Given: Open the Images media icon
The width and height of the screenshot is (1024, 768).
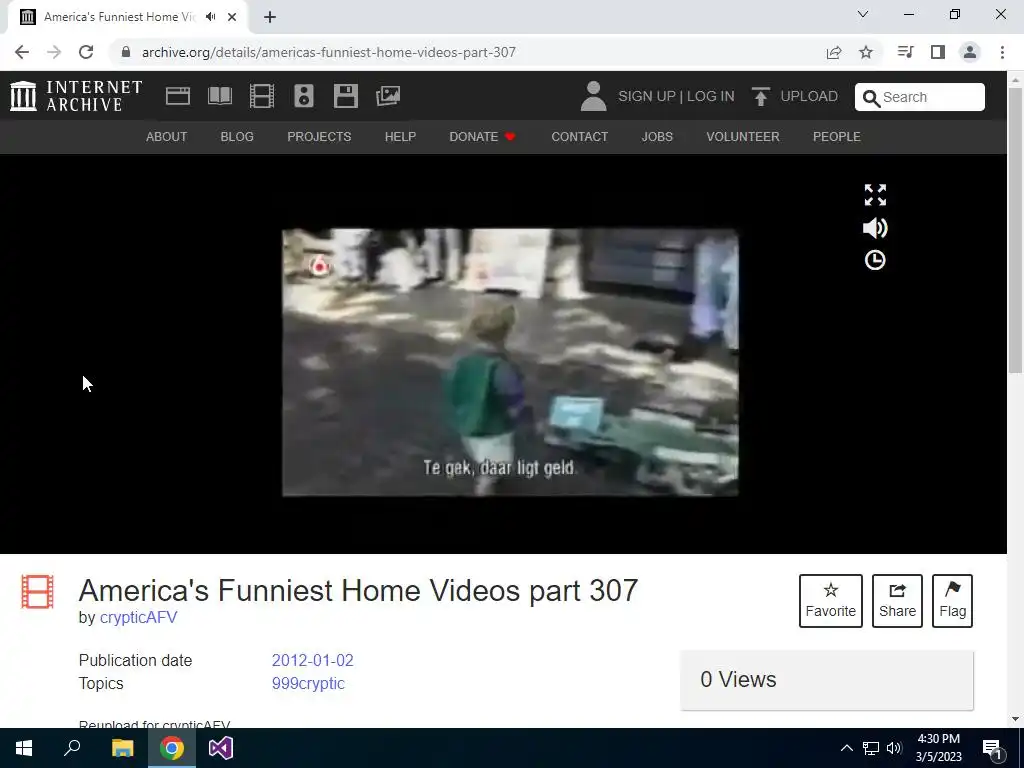Looking at the screenshot, I should (388, 96).
